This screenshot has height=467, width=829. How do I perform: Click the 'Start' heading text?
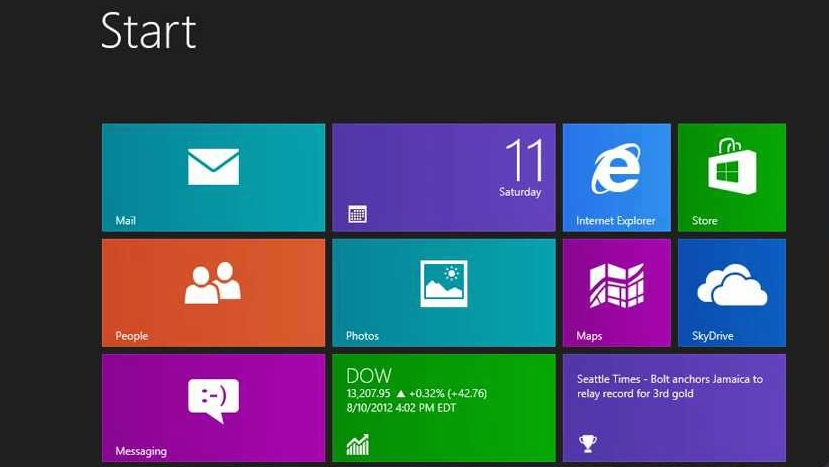(x=148, y=31)
